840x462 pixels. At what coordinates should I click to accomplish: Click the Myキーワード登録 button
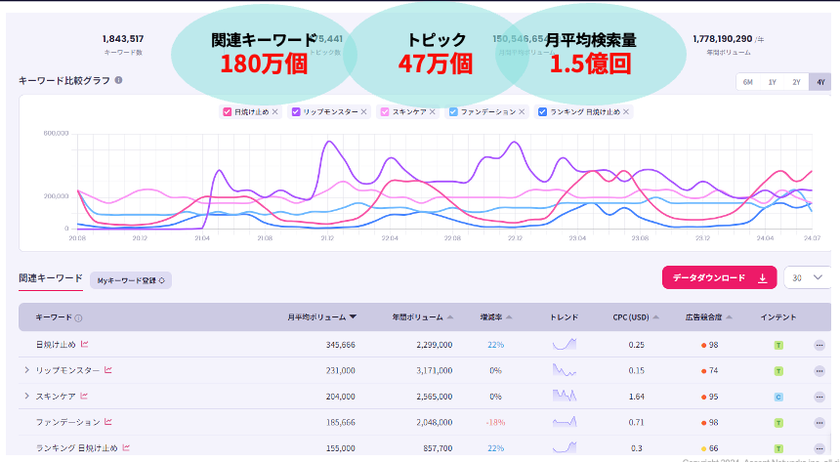click(131, 280)
